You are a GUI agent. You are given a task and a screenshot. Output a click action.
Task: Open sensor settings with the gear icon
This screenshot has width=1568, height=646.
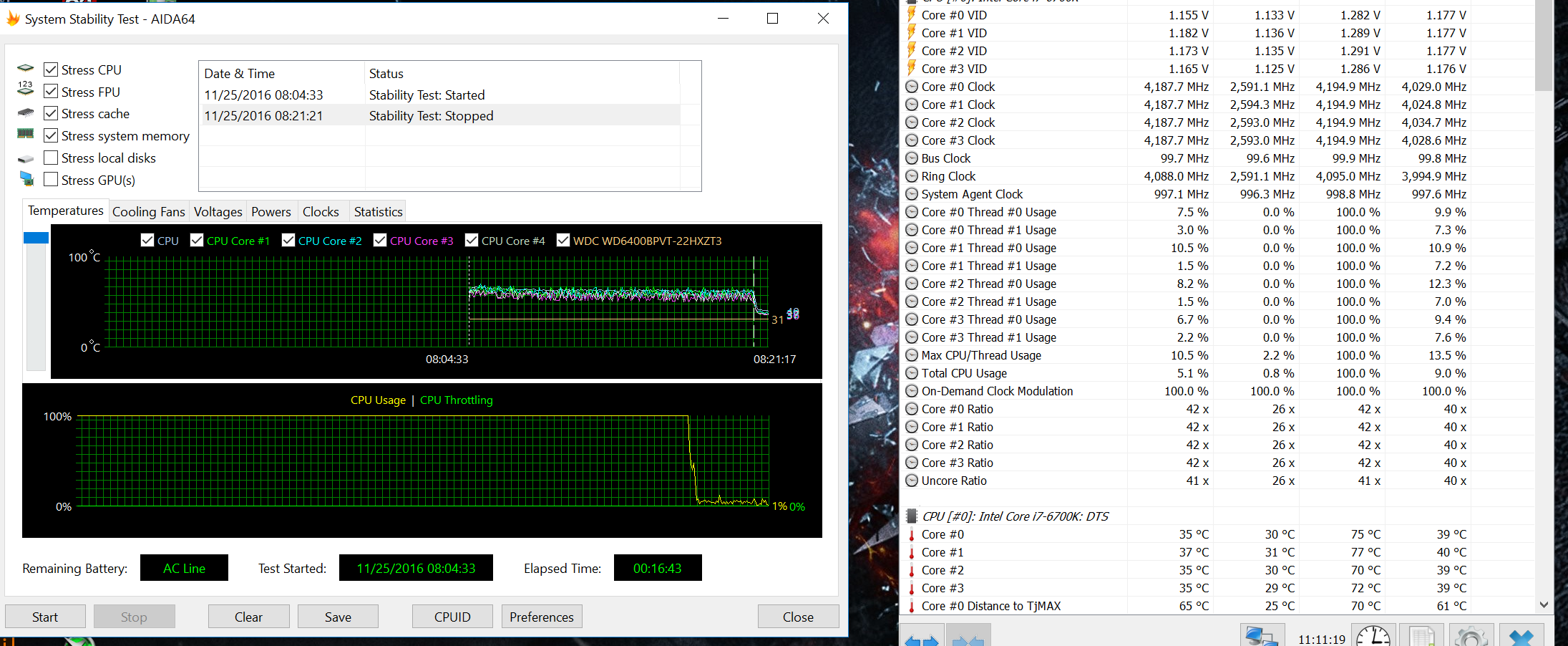pyautogui.click(x=1470, y=637)
